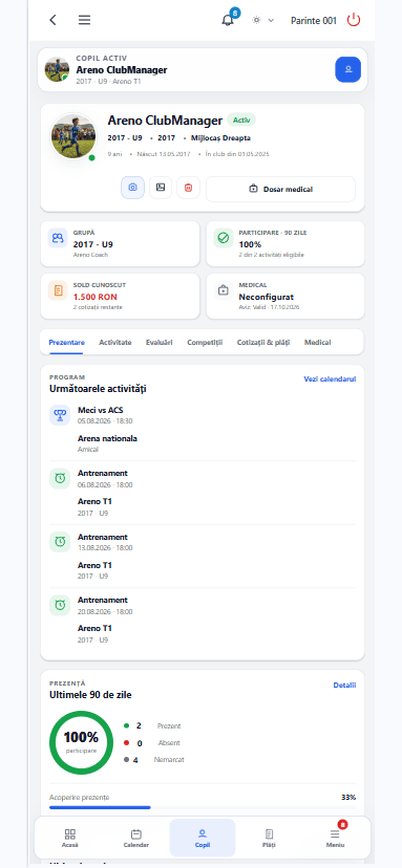This screenshot has width=402, height=868.
Task: Switch to the Activitate tab
Action: [115, 343]
